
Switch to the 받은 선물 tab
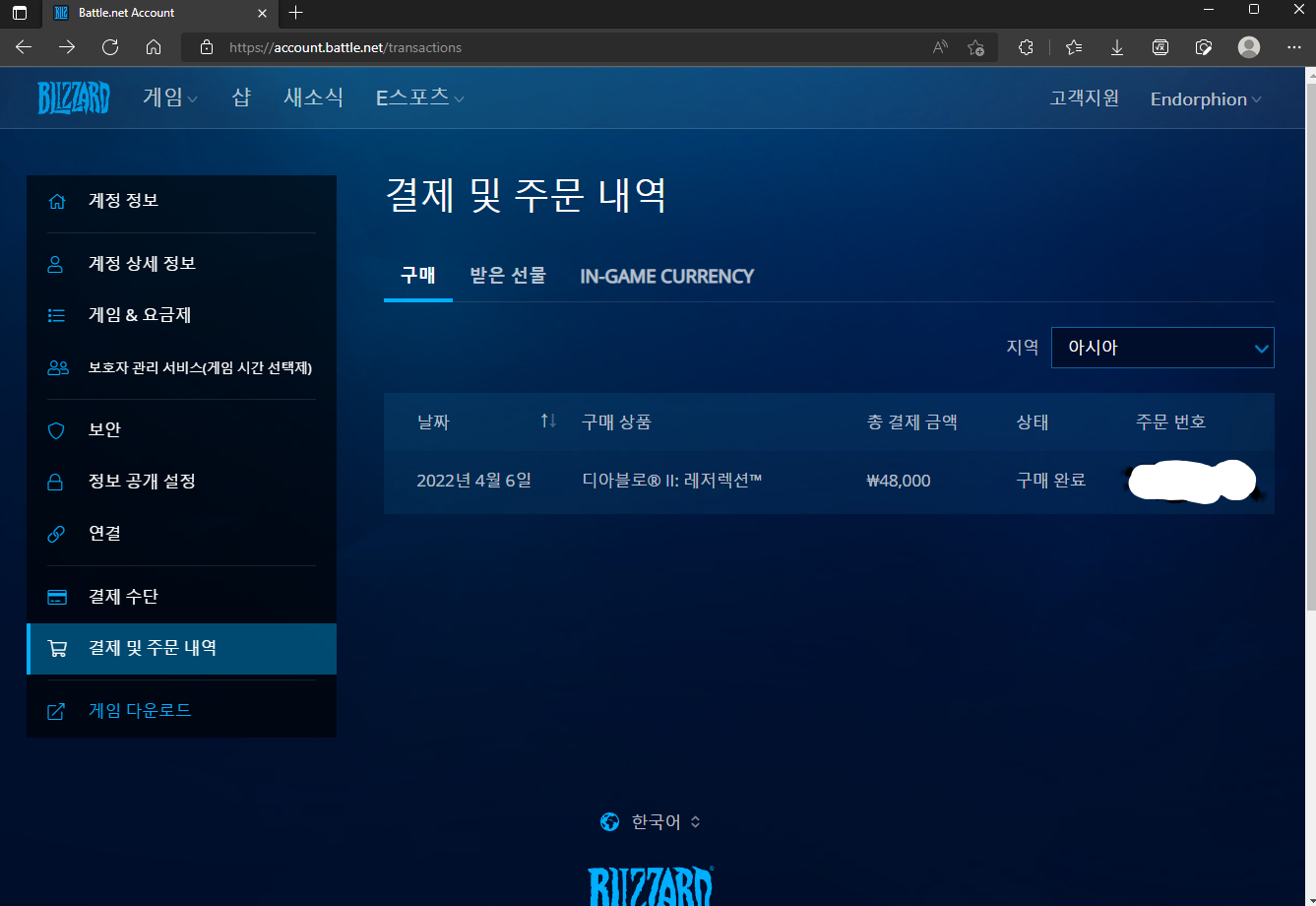(x=508, y=276)
